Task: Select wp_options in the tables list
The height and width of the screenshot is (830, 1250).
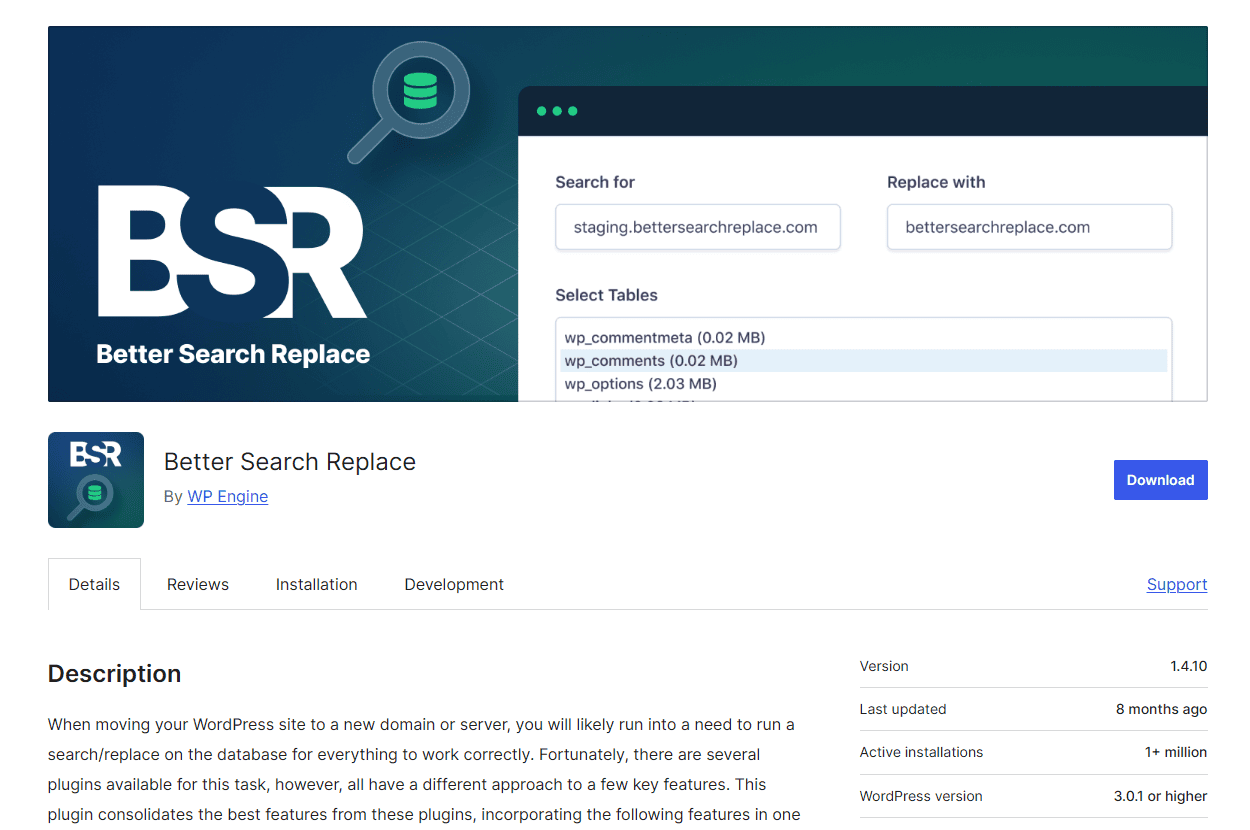Action: tap(640, 383)
